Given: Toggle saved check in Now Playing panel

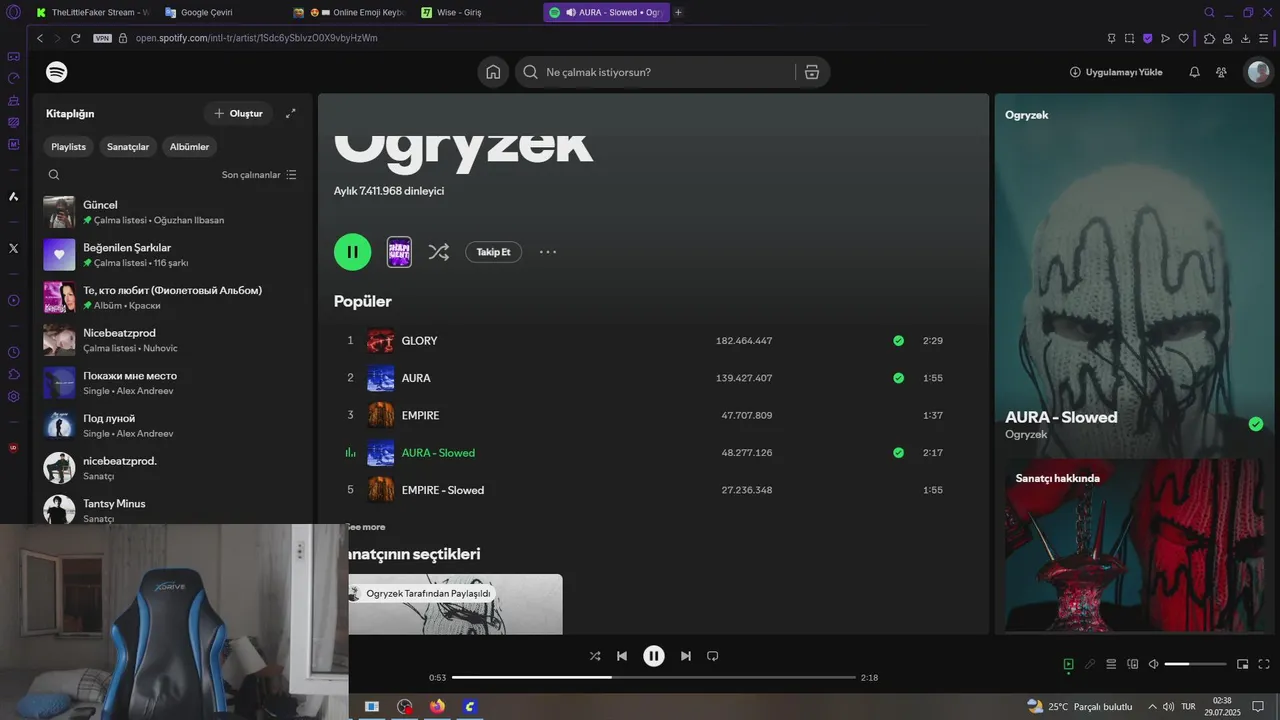Looking at the screenshot, I should point(1256,424).
